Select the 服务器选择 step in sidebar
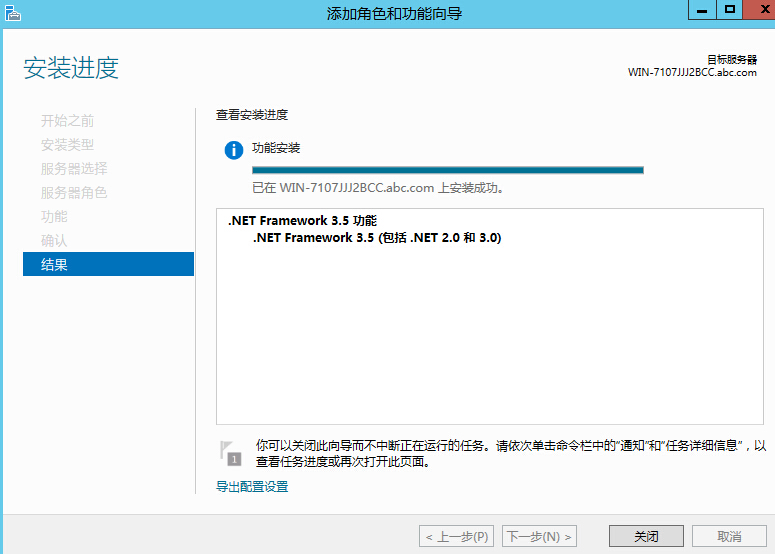Viewport: 775px width, 554px height. [x=74, y=169]
